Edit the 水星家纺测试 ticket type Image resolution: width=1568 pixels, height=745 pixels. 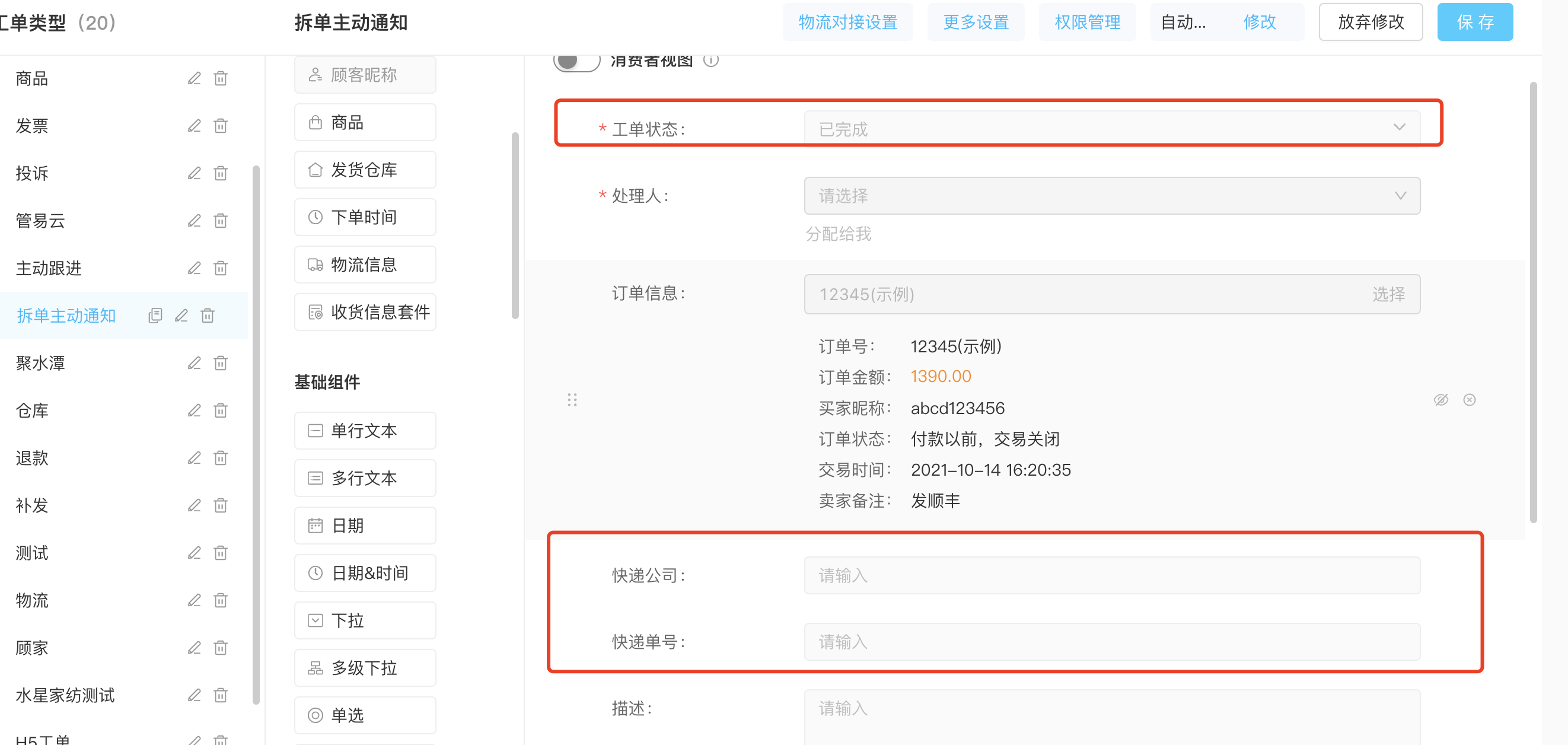(x=194, y=696)
